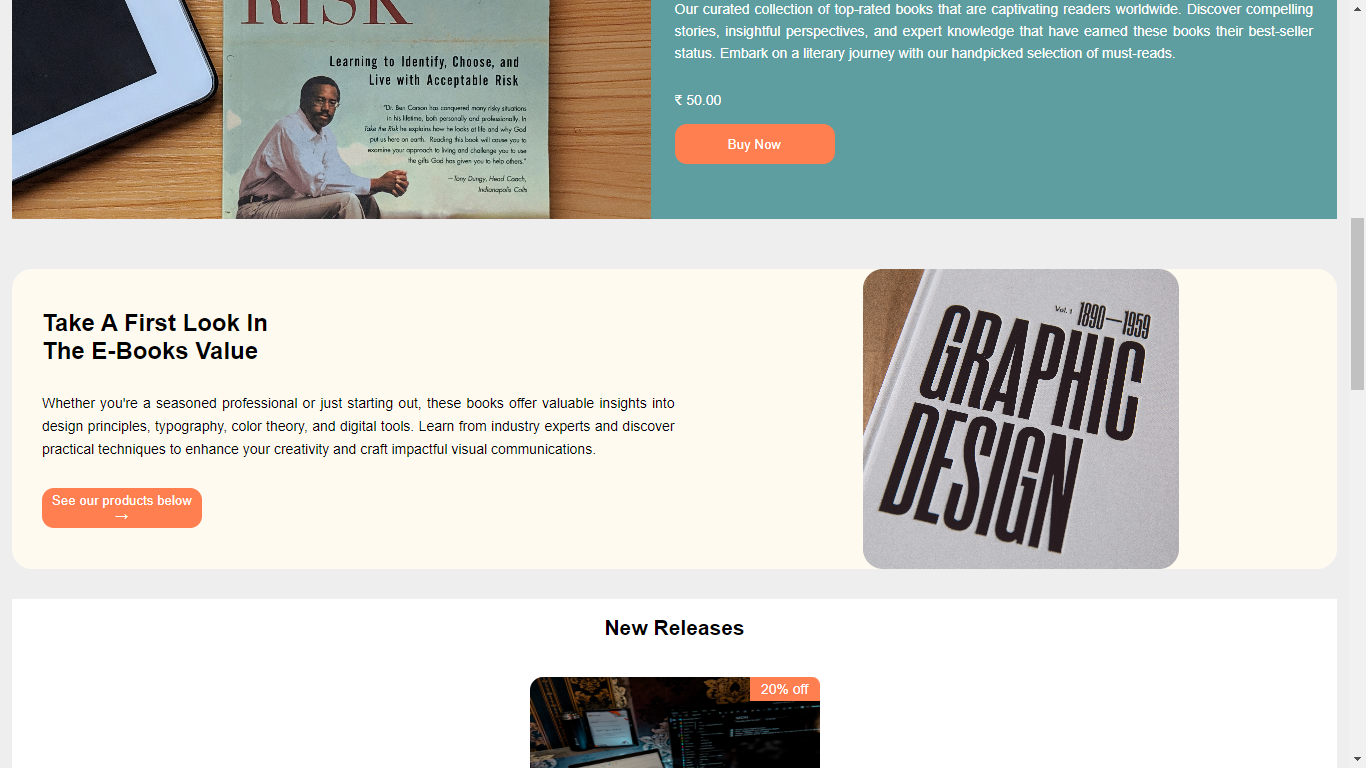Click the arrow icon inside the products button
Viewport: 1366px width, 768px height.
click(x=122, y=517)
